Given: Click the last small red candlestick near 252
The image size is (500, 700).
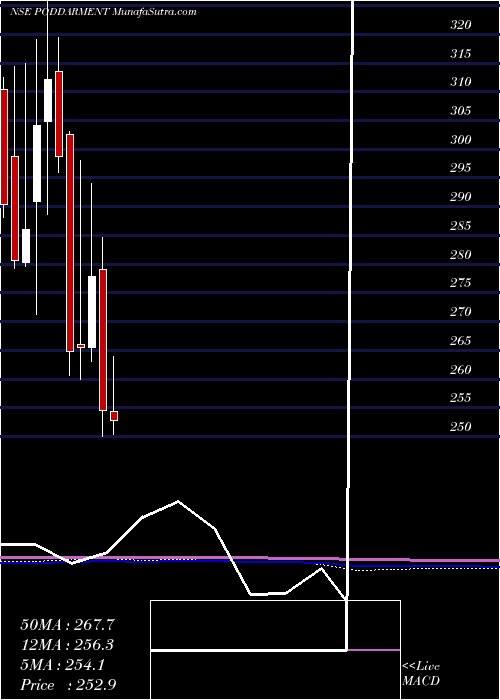Looking at the screenshot, I should coord(114,416).
